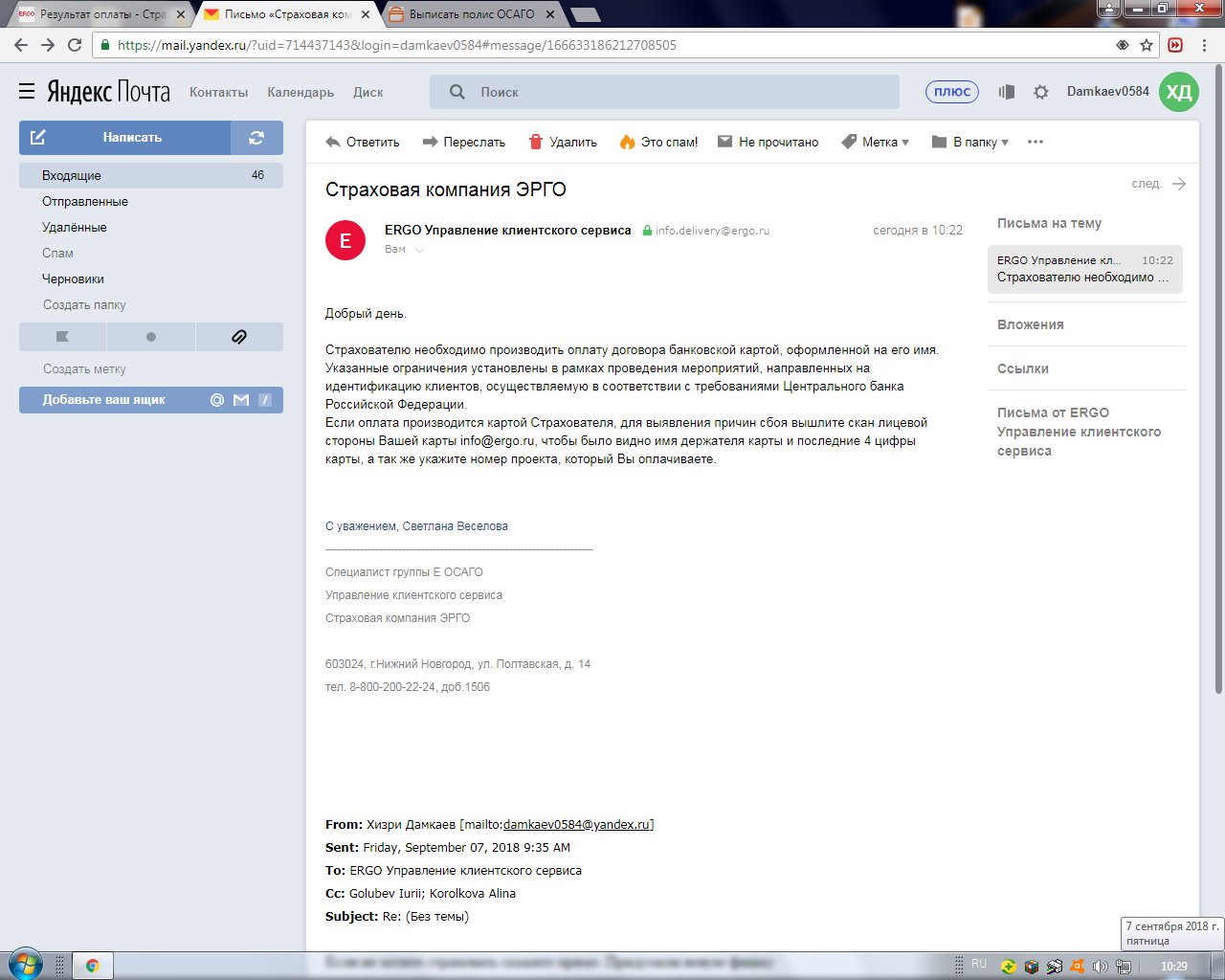1225x980 pixels.
Task: Open the themes icon next to ПЛЮС
Action: coord(1006,92)
